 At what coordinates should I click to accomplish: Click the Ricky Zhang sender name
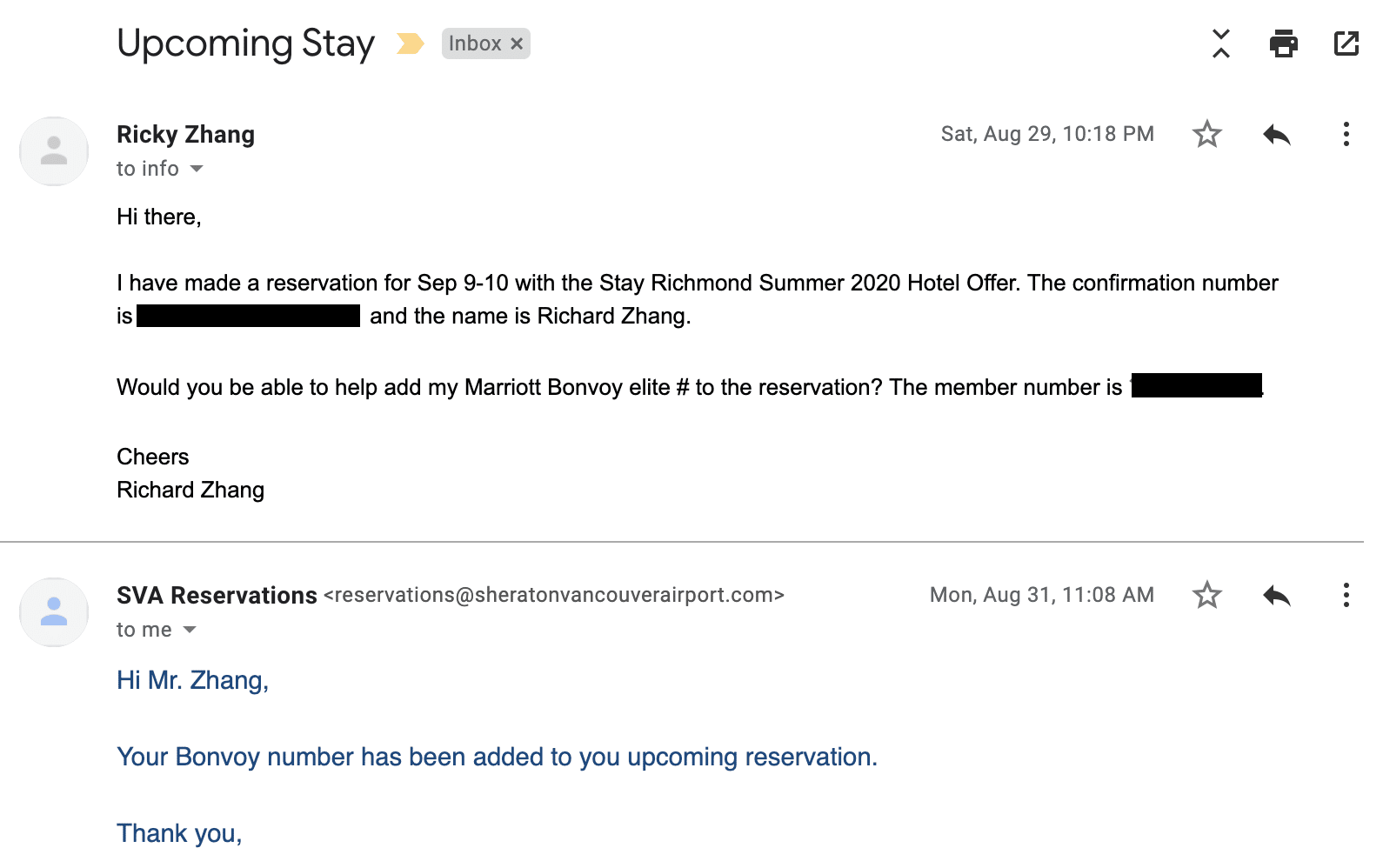[185, 135]
